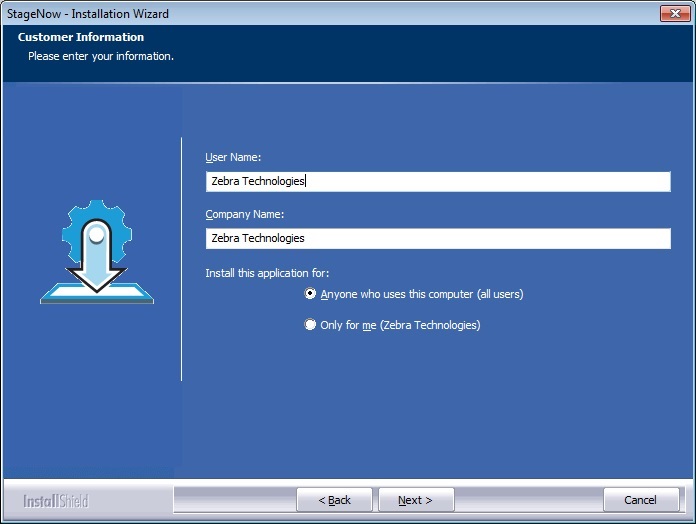Click into the User Name text field
696x524 pixels.
click(x=437, y=181)
